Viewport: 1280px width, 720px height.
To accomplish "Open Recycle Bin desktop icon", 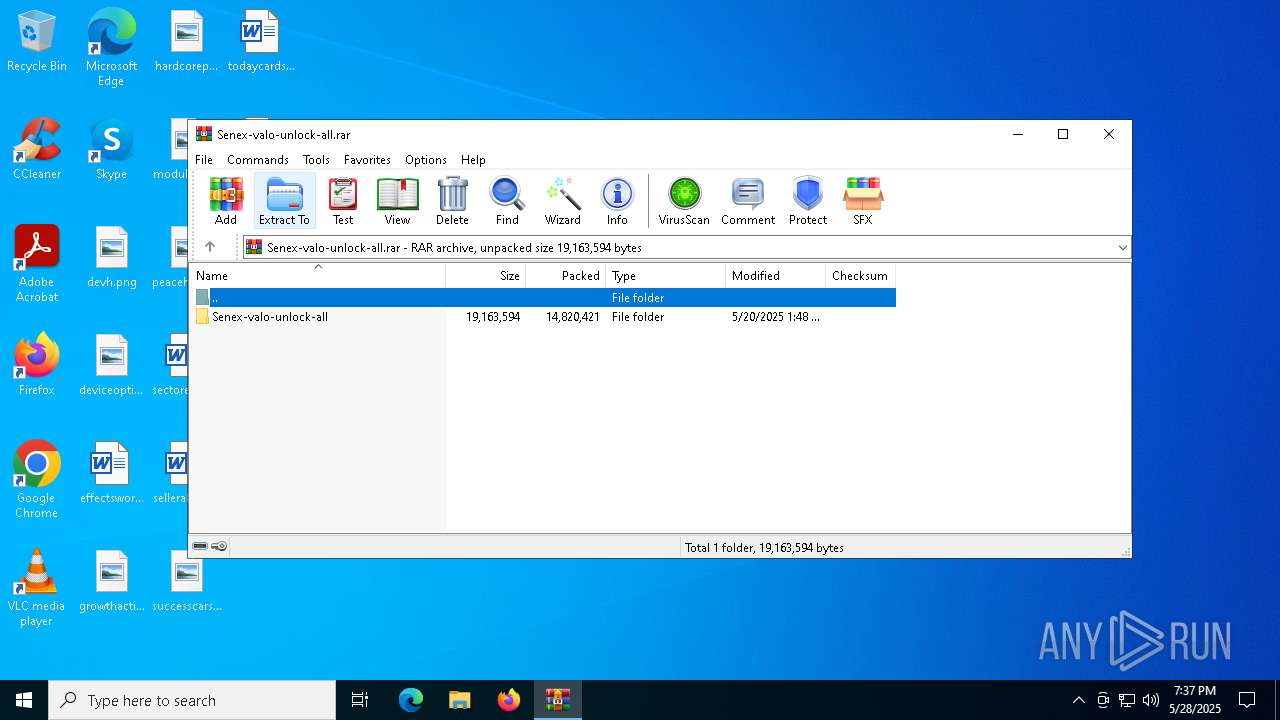I will [x=37, y=42].
